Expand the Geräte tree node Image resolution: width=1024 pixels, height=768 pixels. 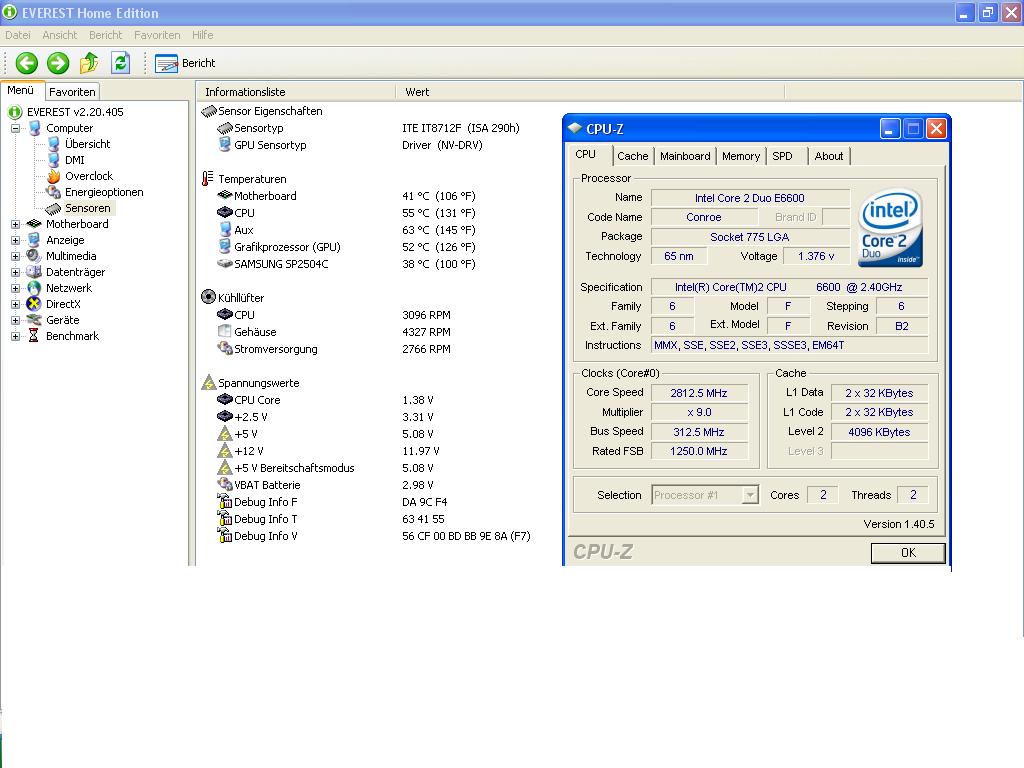pyautogui.click(x=15, y=320)
